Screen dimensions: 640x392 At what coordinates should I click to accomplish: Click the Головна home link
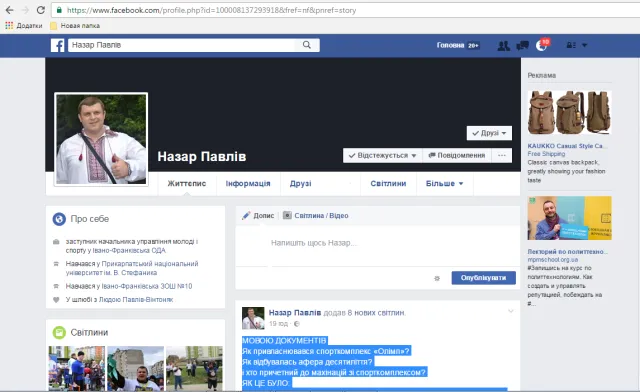[450, 45]
